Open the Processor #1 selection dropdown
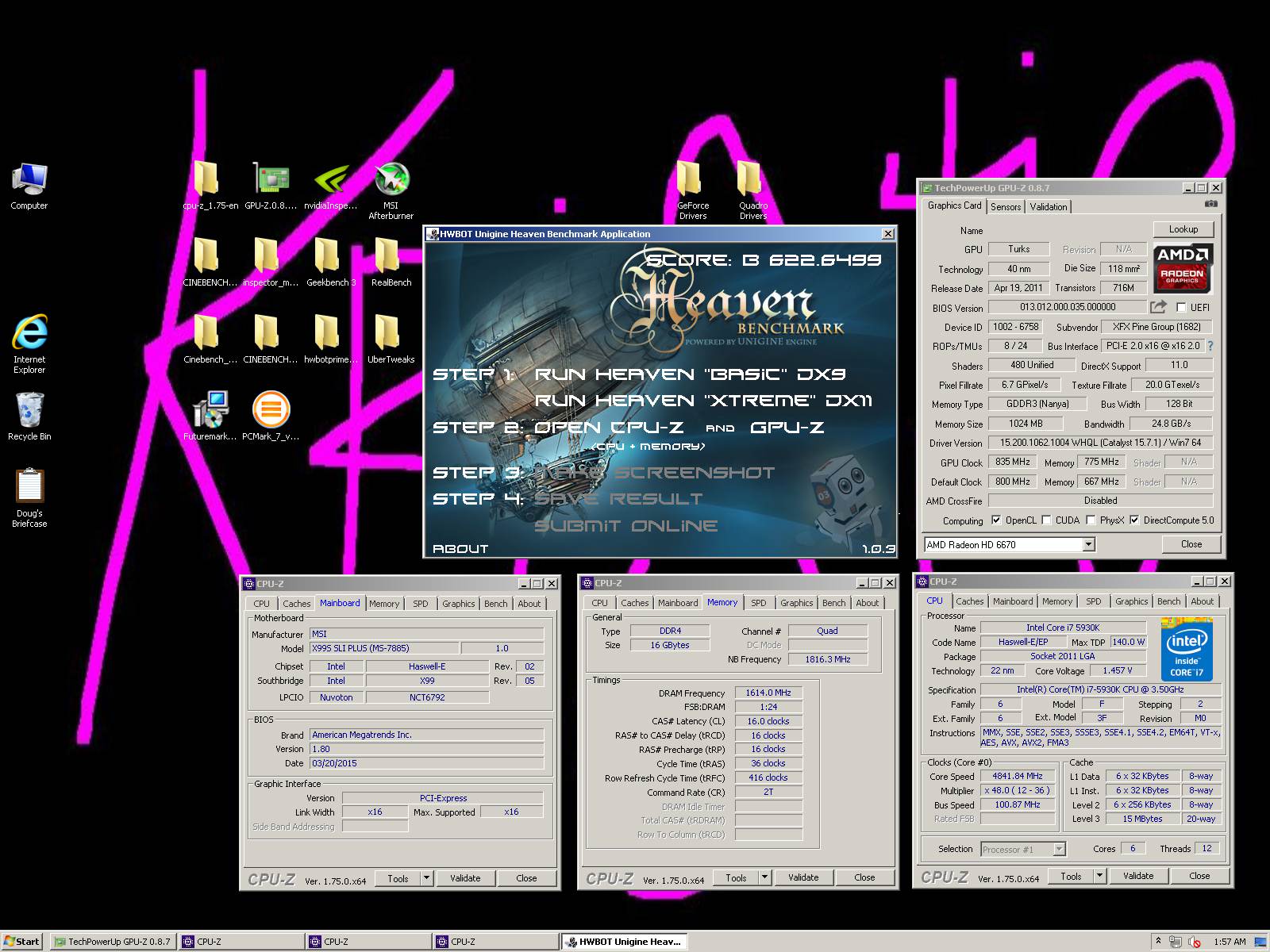The width and height of the screenshot is (1270, 952). [x=1059, y=849]
